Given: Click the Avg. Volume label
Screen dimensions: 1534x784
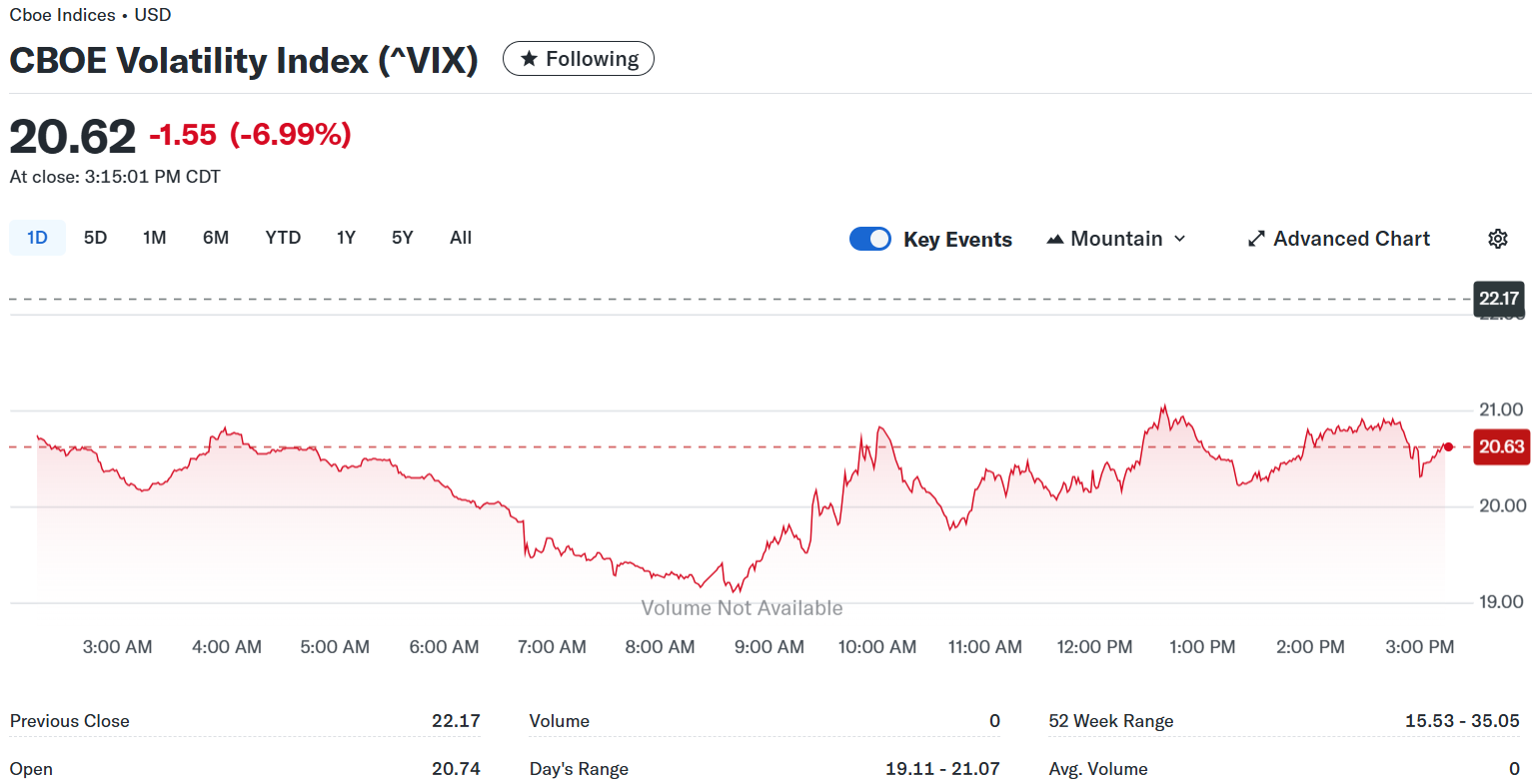Looking at the screenshot, I should pos(1098,769).
